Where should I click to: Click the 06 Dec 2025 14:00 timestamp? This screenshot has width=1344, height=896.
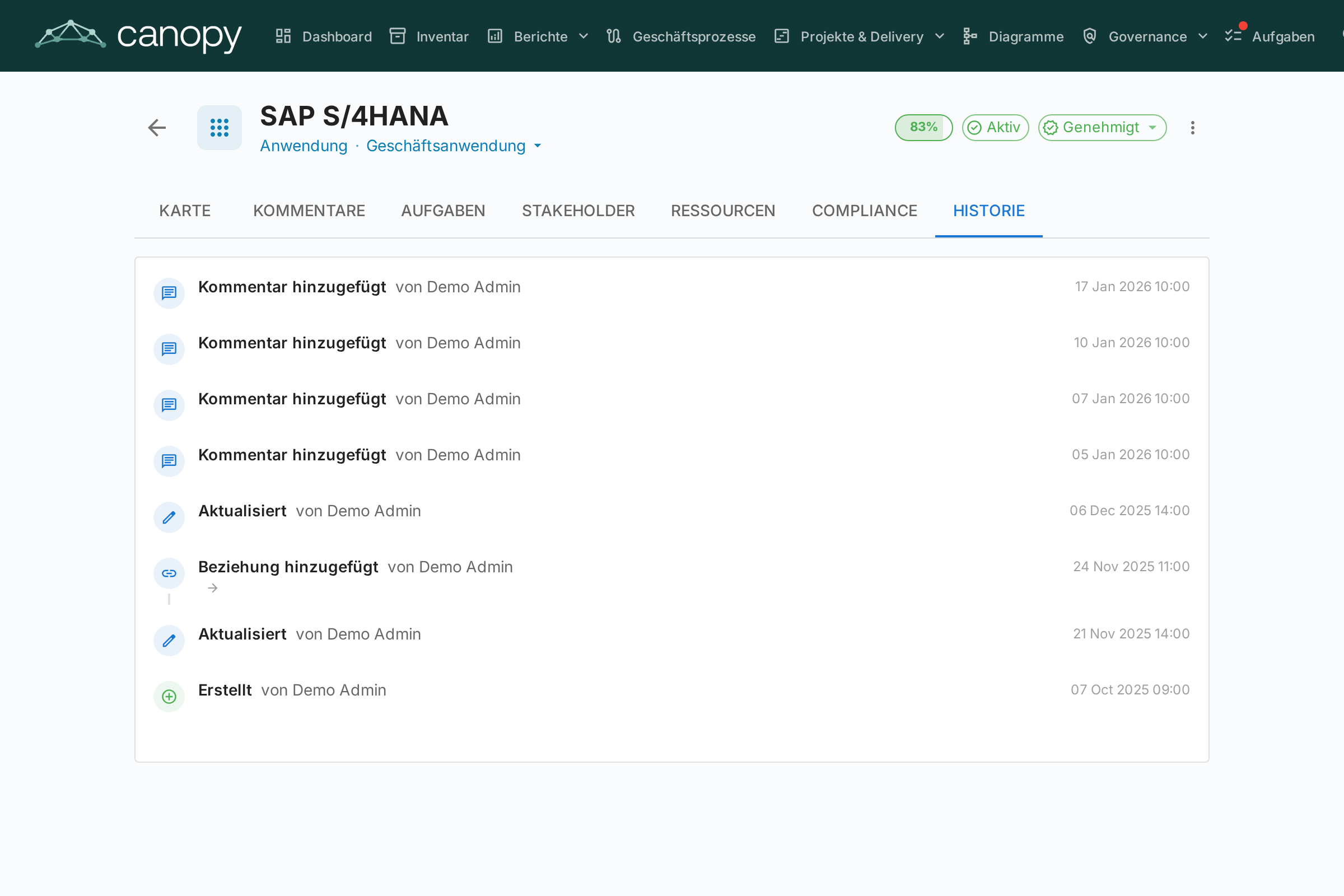(1129, 510)
